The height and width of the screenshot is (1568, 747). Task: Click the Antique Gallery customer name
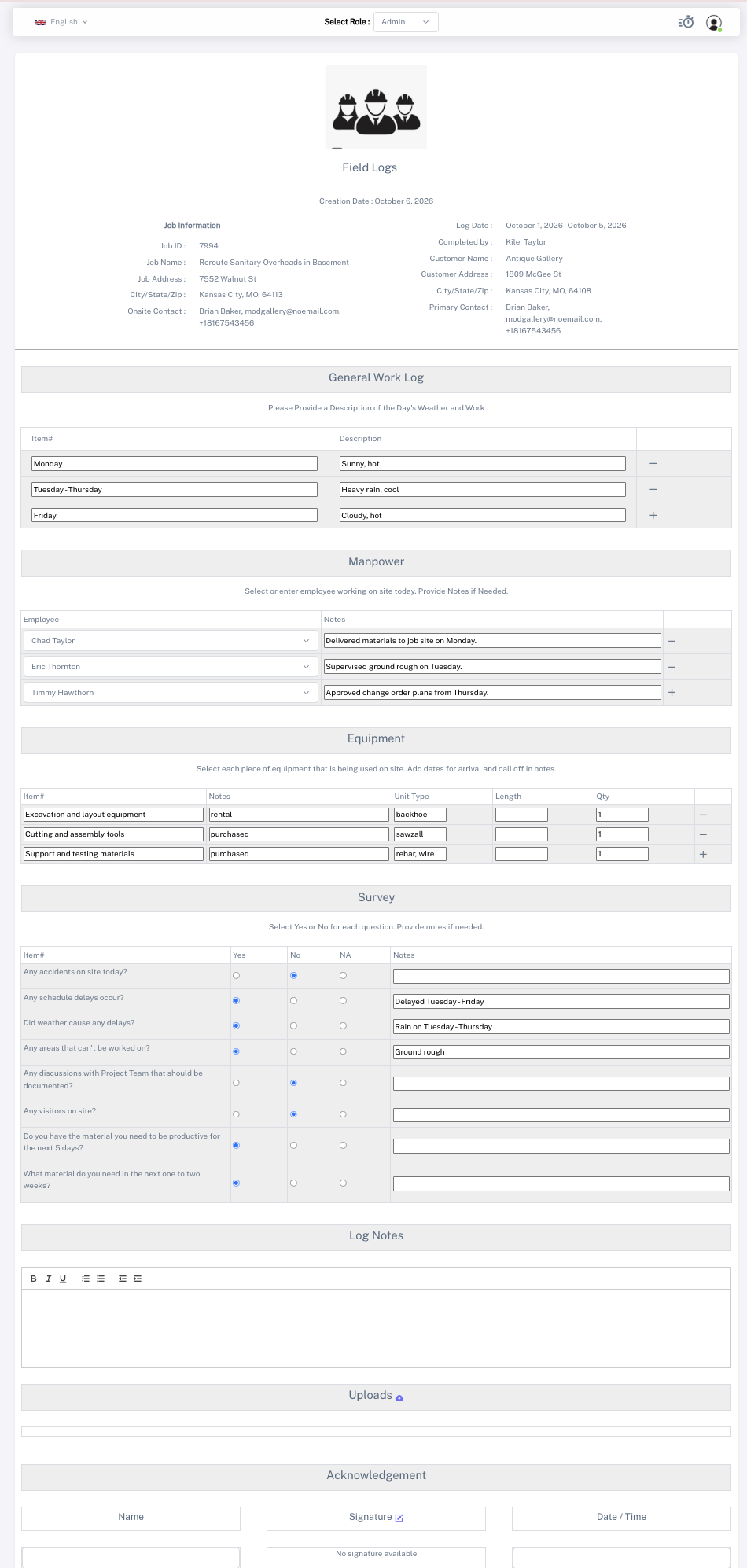[x=534, y=259]
